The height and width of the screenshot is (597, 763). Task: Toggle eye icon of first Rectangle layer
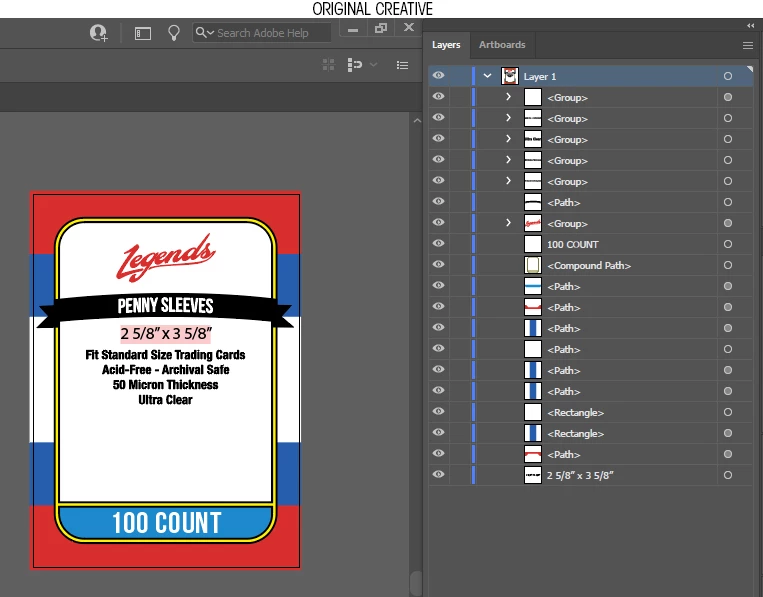tap(438, 411)
